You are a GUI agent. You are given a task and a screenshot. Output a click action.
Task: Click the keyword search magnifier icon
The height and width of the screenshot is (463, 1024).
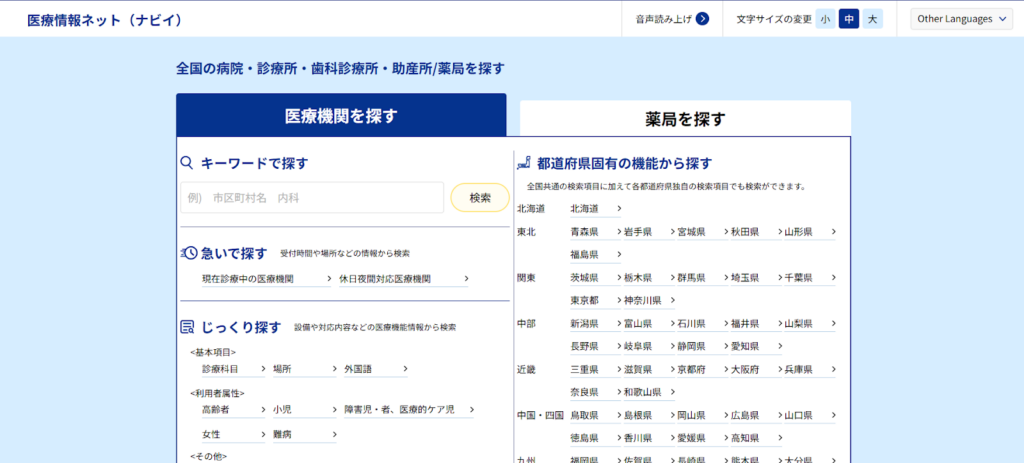click(x=187, y=163)
